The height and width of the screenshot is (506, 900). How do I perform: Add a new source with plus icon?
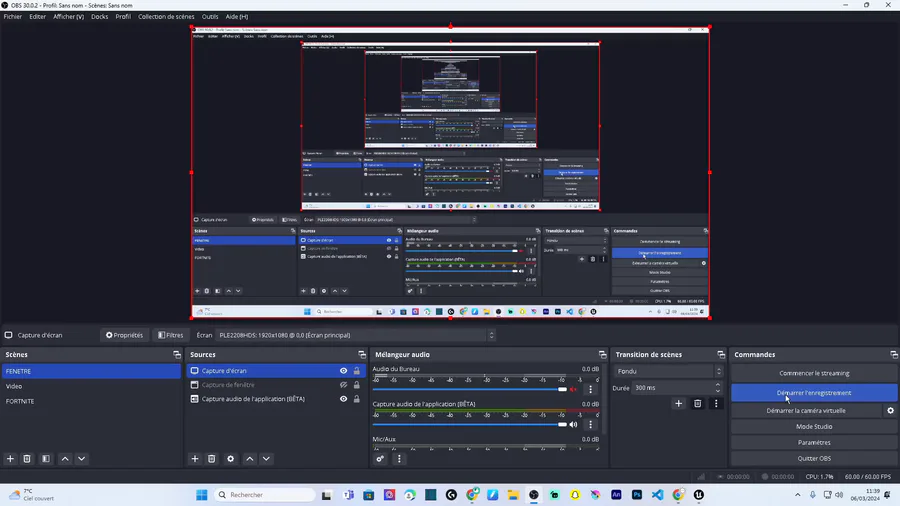(195, 459)
